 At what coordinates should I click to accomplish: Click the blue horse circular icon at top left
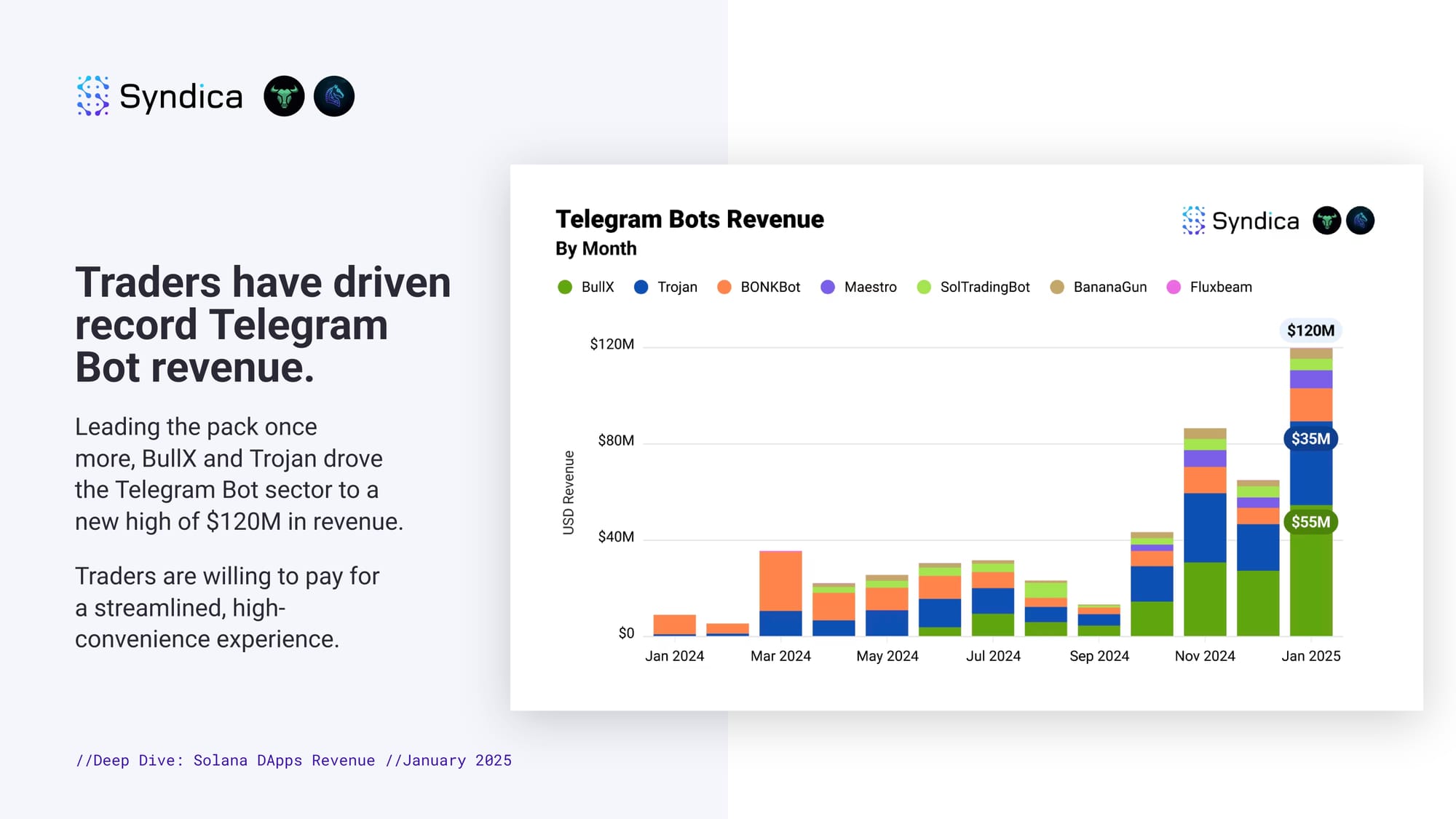[x=334, y=96]
